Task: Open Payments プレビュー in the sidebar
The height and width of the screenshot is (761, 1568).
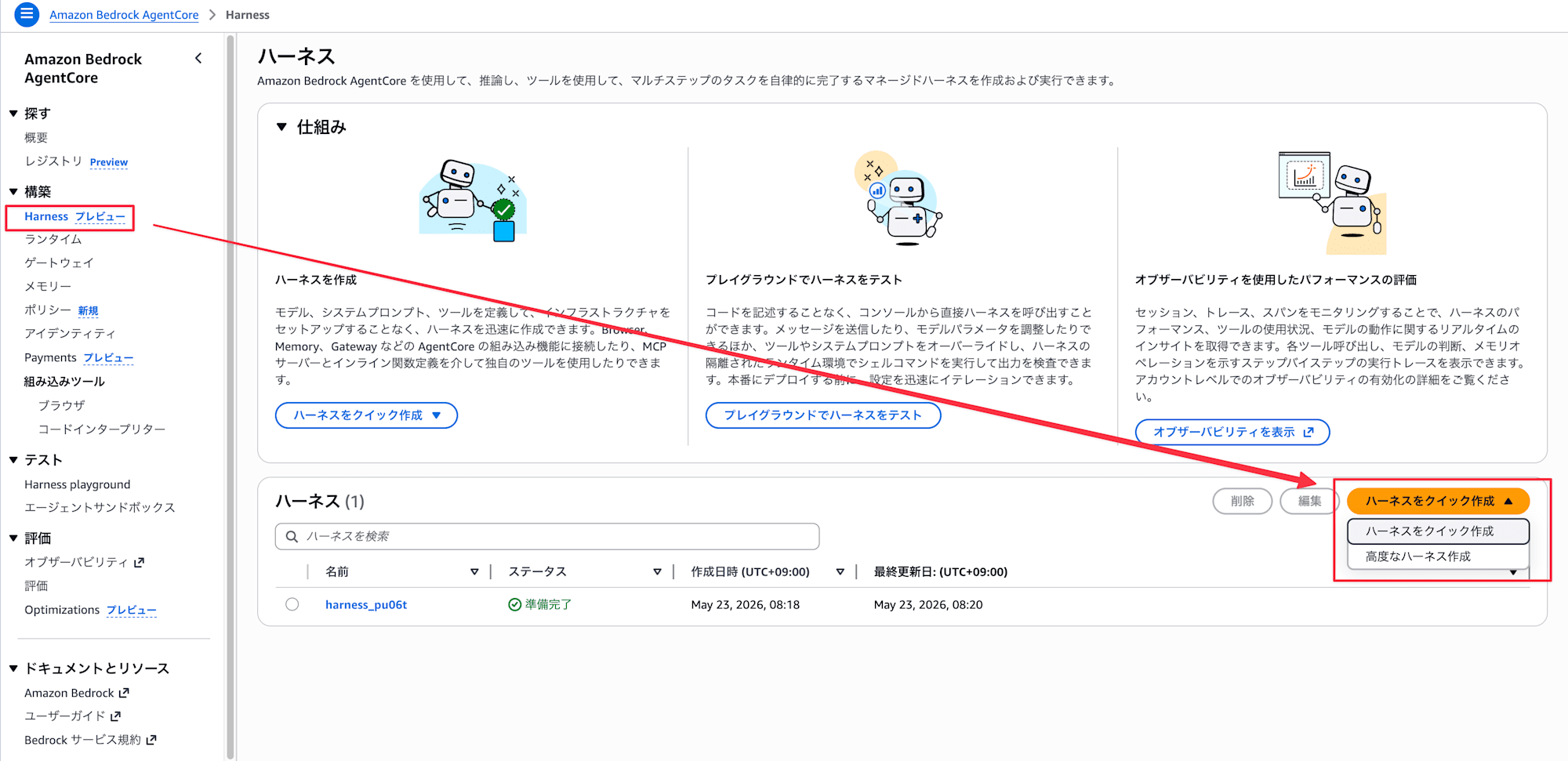Action: 78,357
